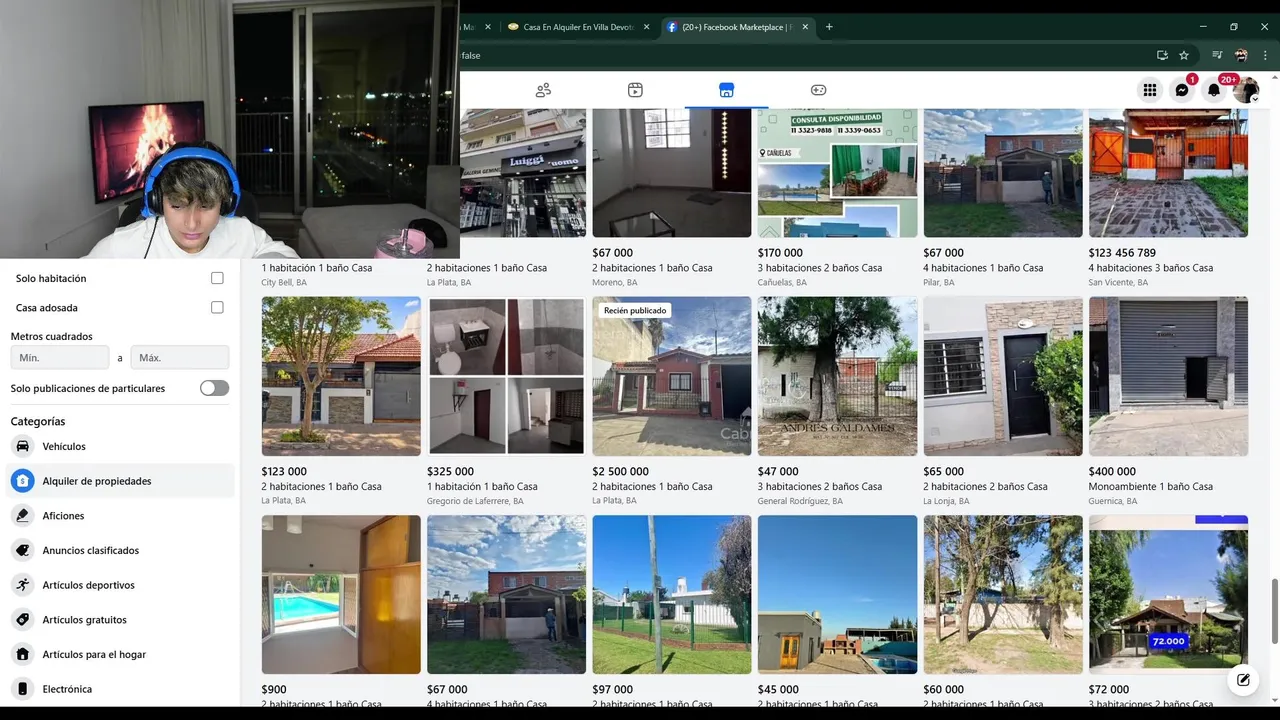Click the 'City Bell, BA' location text
The width and height of the screenshot is (1280, 720).
click(284, 283)
